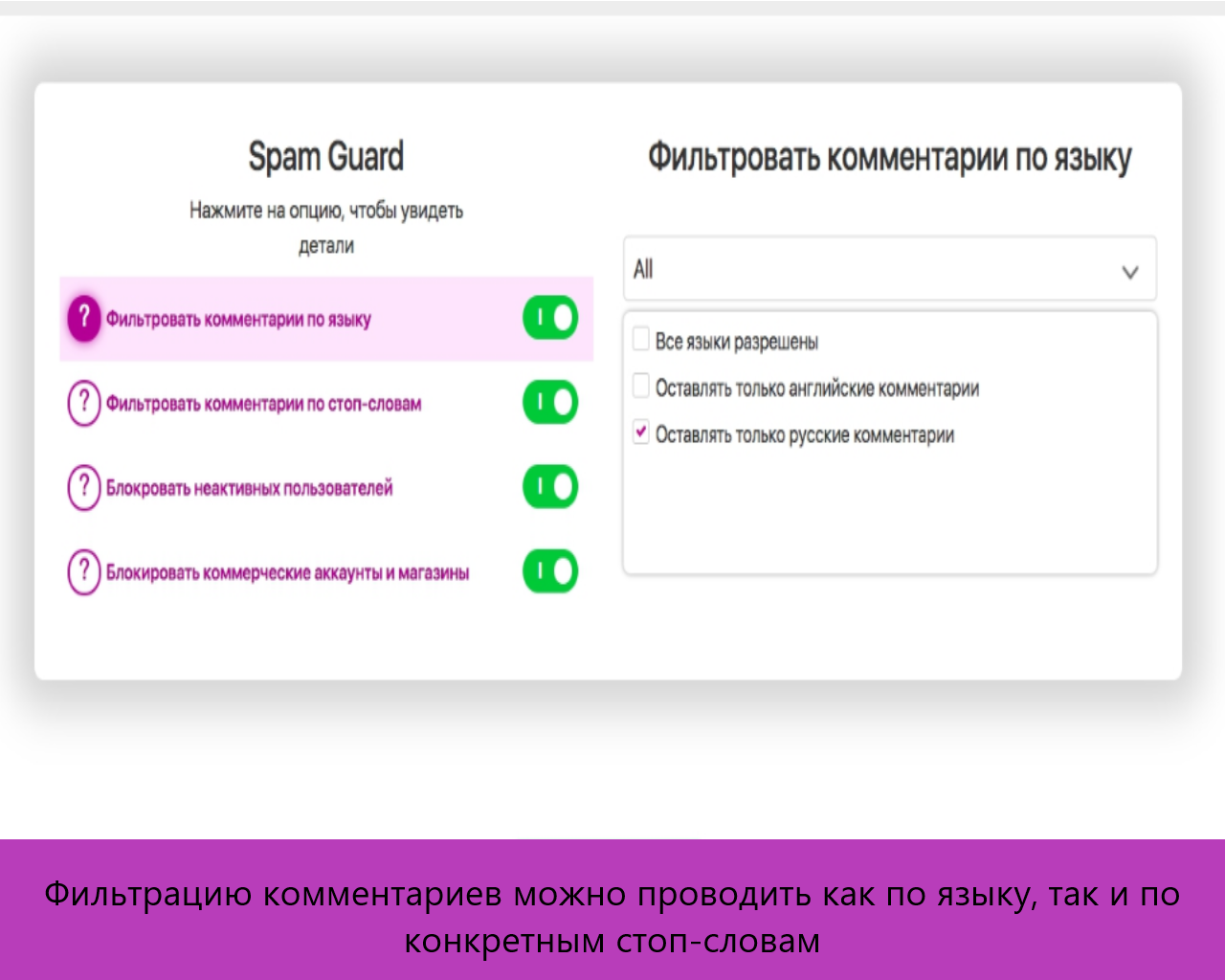
Task: Disable the language comment filter switch
Action: [x=550, y=318]
